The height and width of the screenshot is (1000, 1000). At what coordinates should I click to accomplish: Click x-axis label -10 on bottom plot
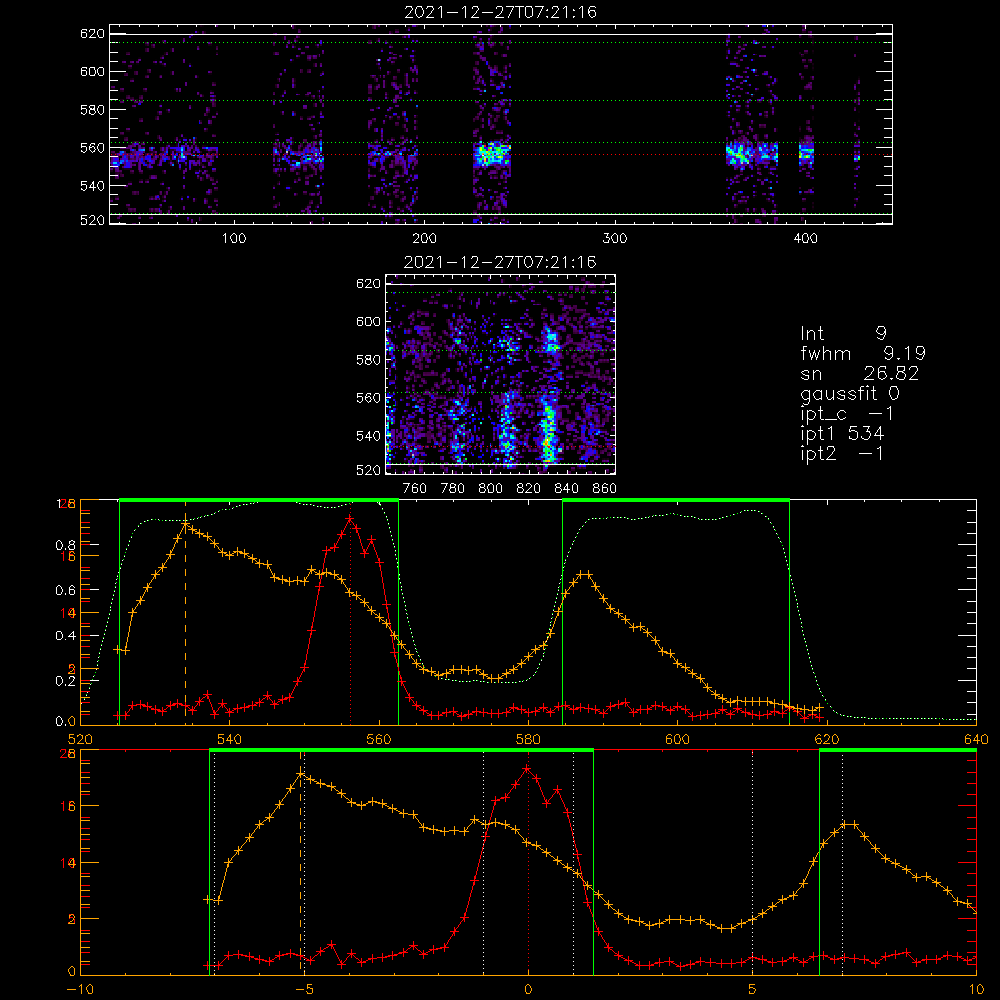click(x=80, y=990)
